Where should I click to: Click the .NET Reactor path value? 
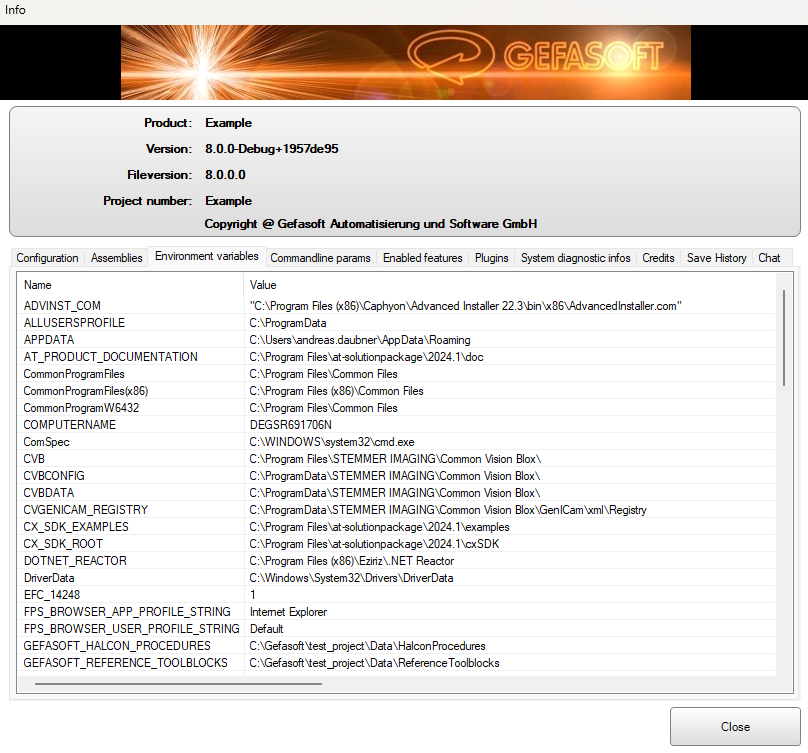point(351,561)
